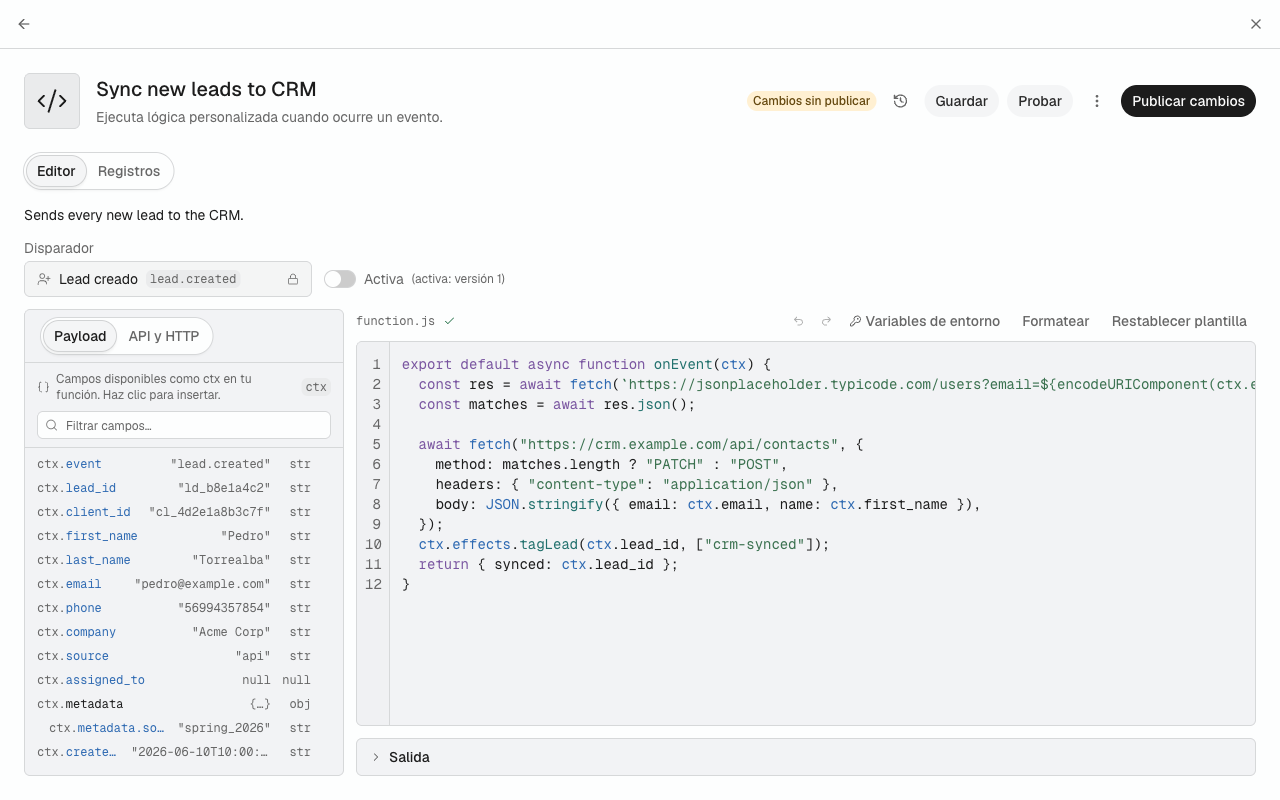Redo the last code edit

[x=826, y=321]
